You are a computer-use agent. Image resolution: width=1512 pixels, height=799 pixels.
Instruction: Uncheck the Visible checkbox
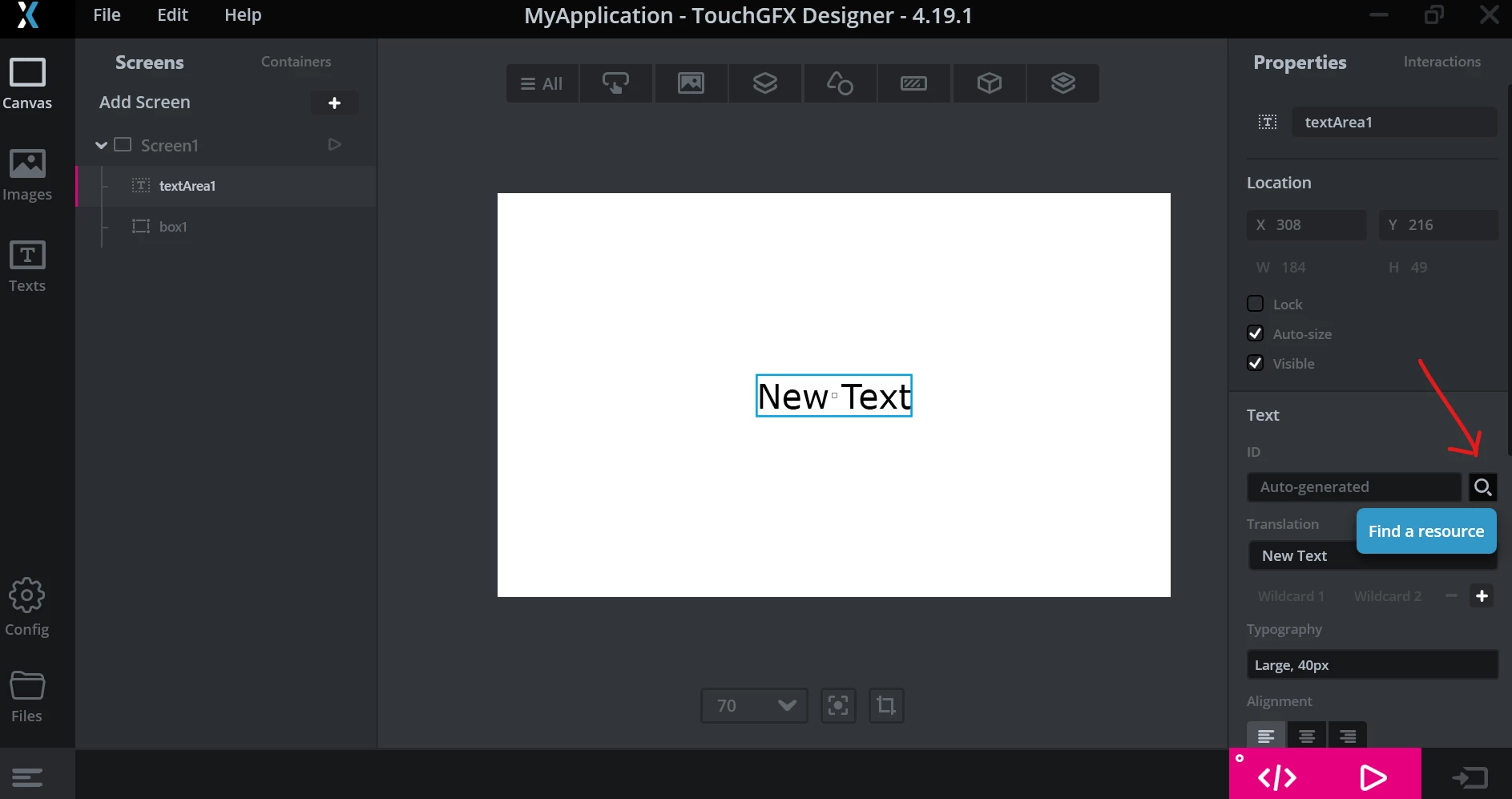click(x=1256, y=363)
